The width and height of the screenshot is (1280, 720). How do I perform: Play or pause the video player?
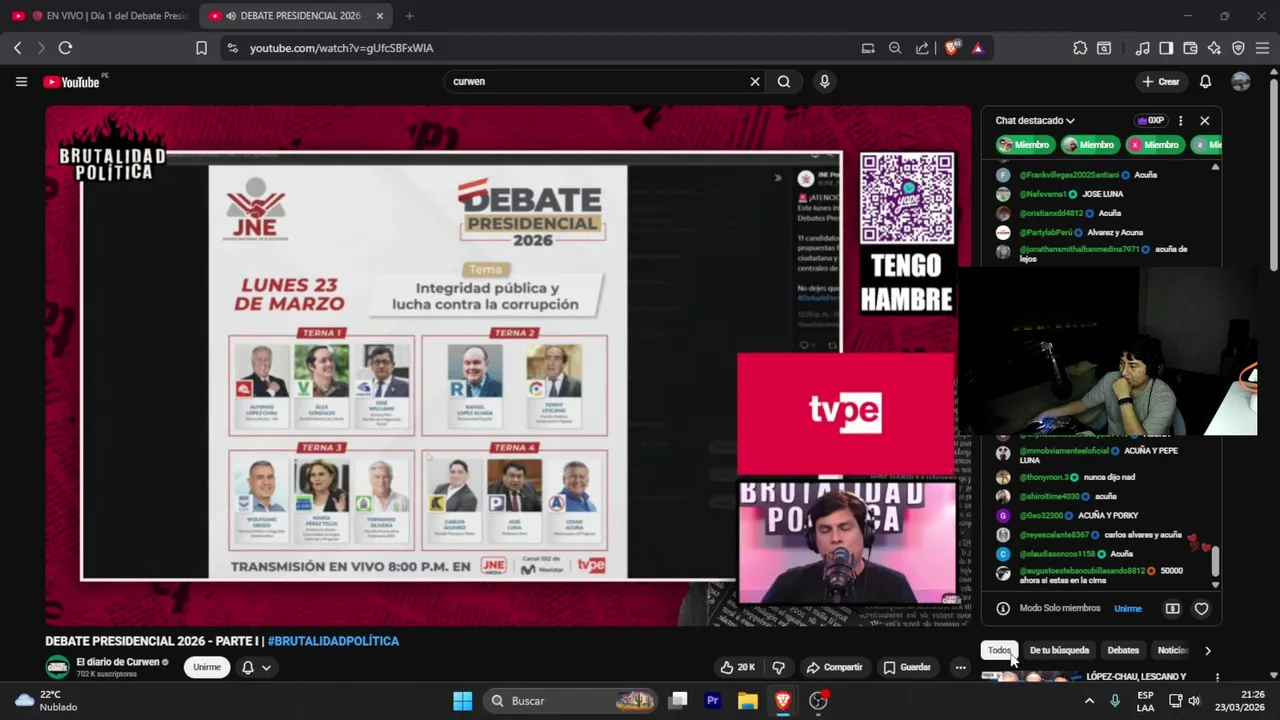point(508,365)
